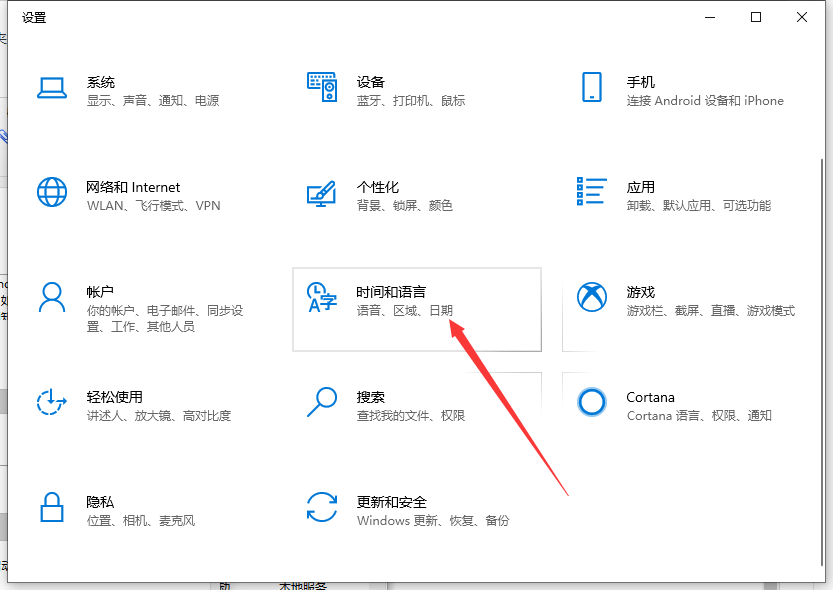The image size is (833, 590).
Task: Open the 网络和 Internet settings link
Action: click(133, 187)
